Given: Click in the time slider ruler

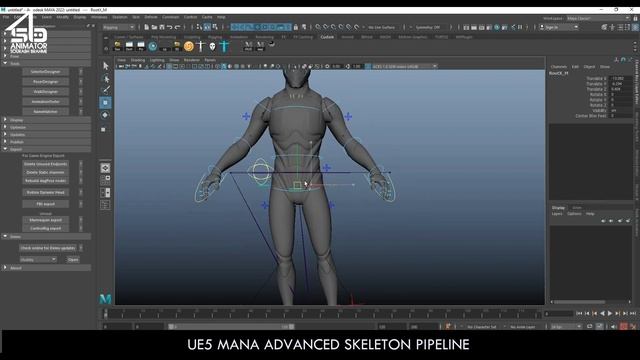Looking at the screenshot, I should (322, 313).
